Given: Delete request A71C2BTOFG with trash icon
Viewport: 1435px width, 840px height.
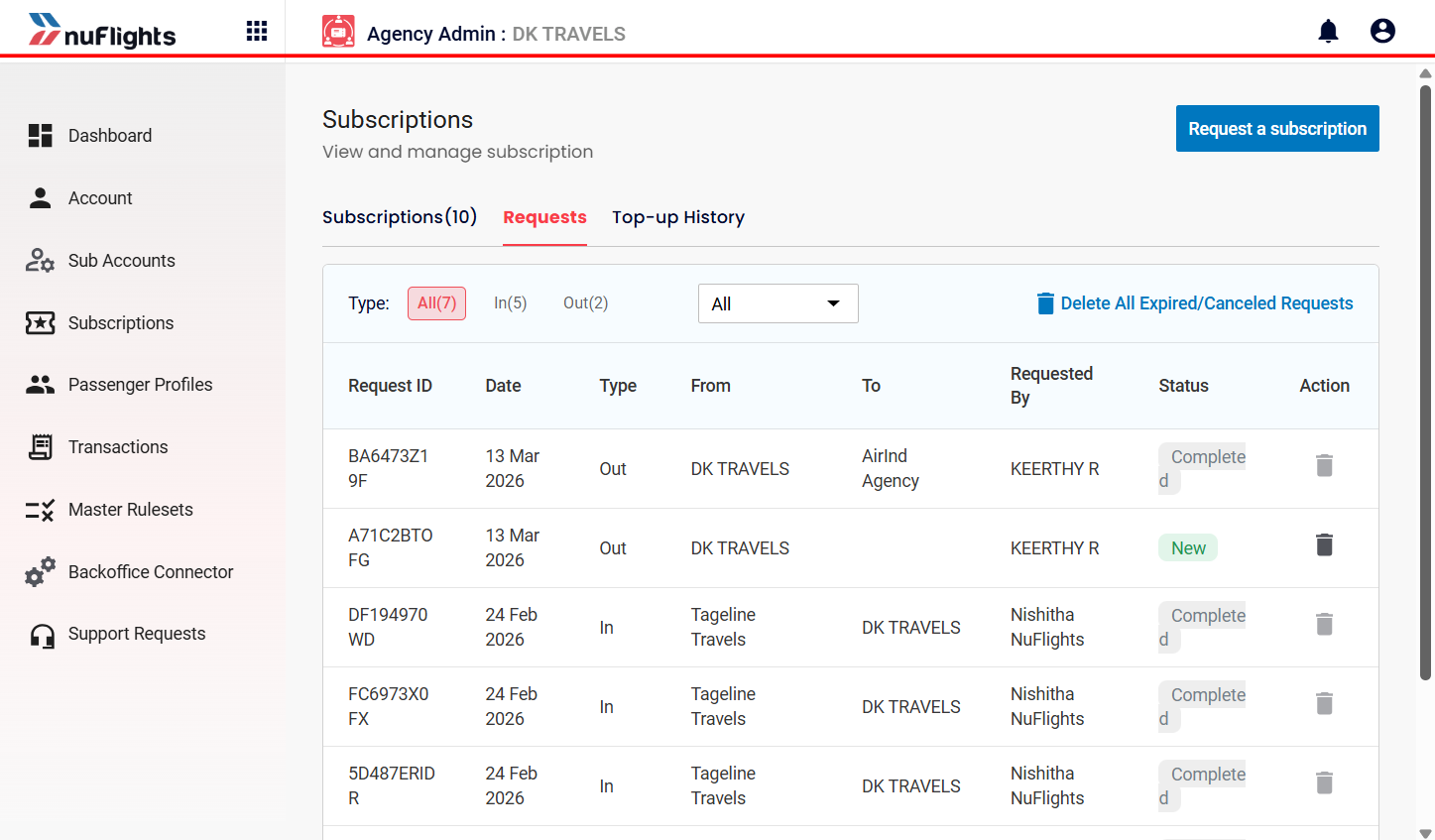Looking at the screenshot, I should tap(1324, 544).
